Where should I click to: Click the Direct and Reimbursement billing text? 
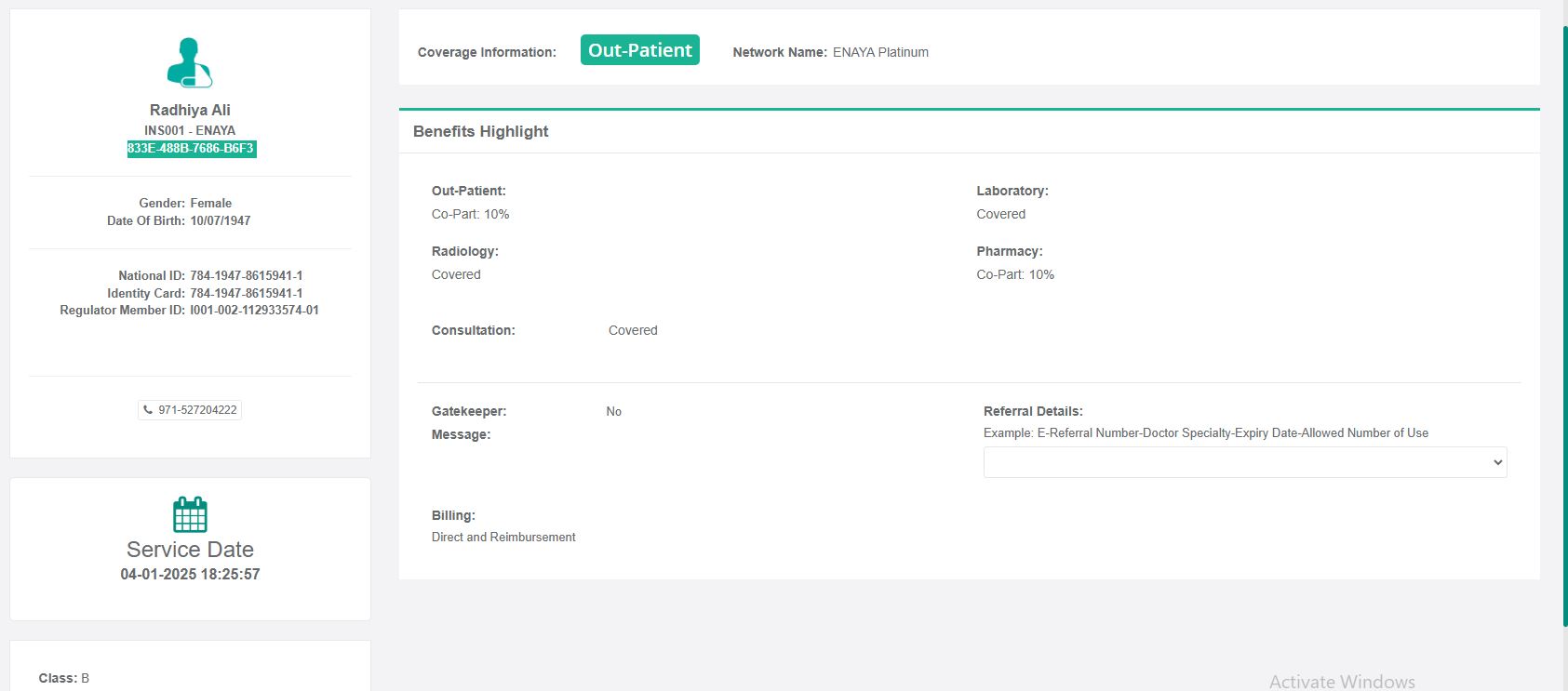[x=503, y=538]
